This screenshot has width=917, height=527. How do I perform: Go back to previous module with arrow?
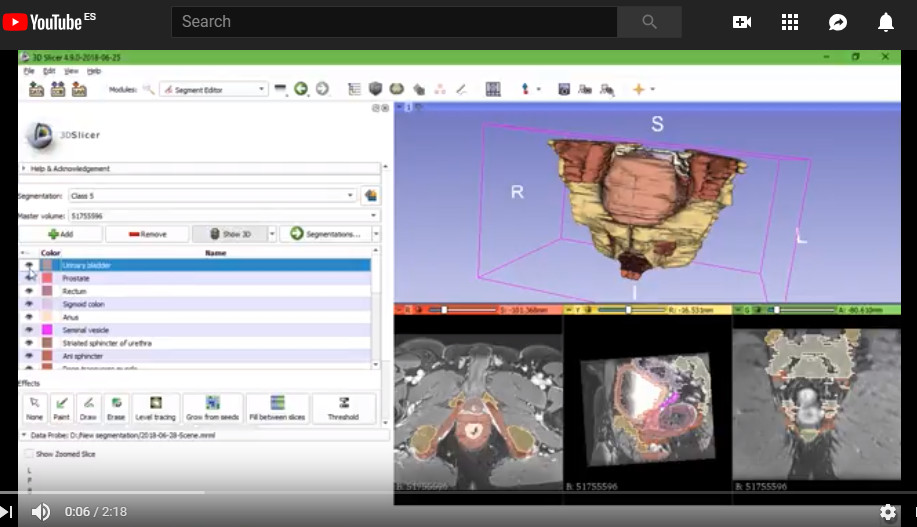click(300, 89)
